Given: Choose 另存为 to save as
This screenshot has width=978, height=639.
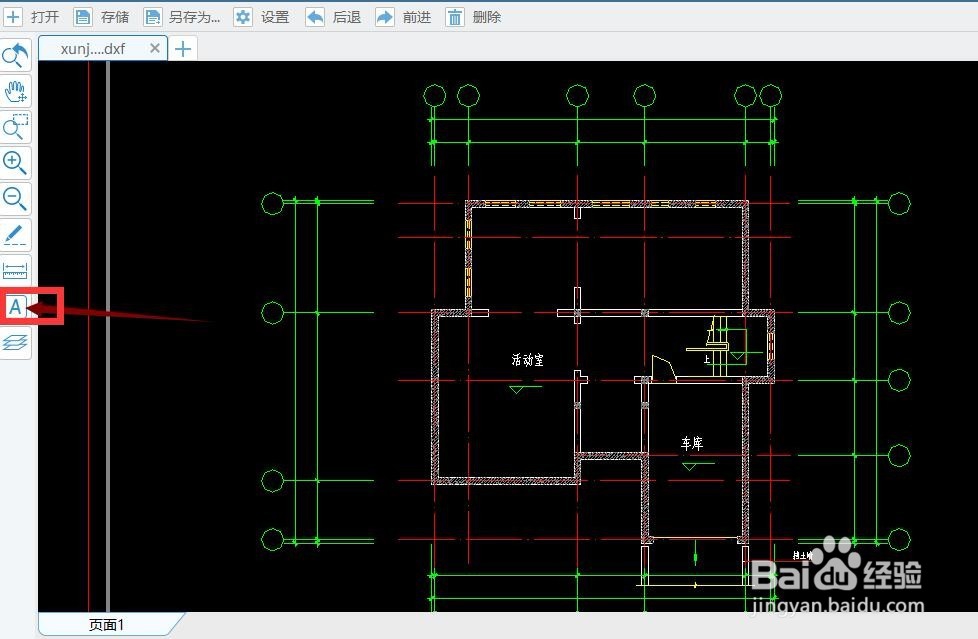Looking at the screenshot, I should (x=182, y=17).
